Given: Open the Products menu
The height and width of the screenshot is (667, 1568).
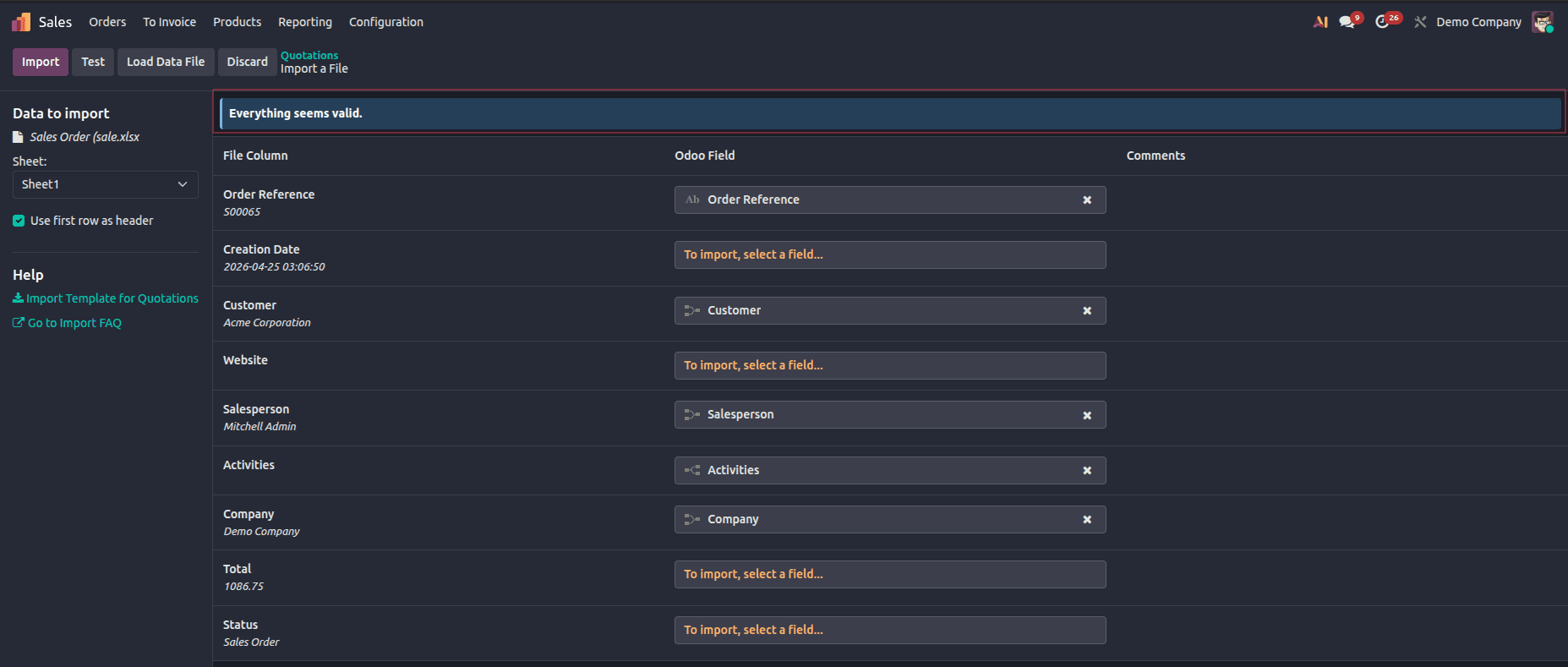Looking at the screenshot, I should pyautogui.click(x=237, y=22).
